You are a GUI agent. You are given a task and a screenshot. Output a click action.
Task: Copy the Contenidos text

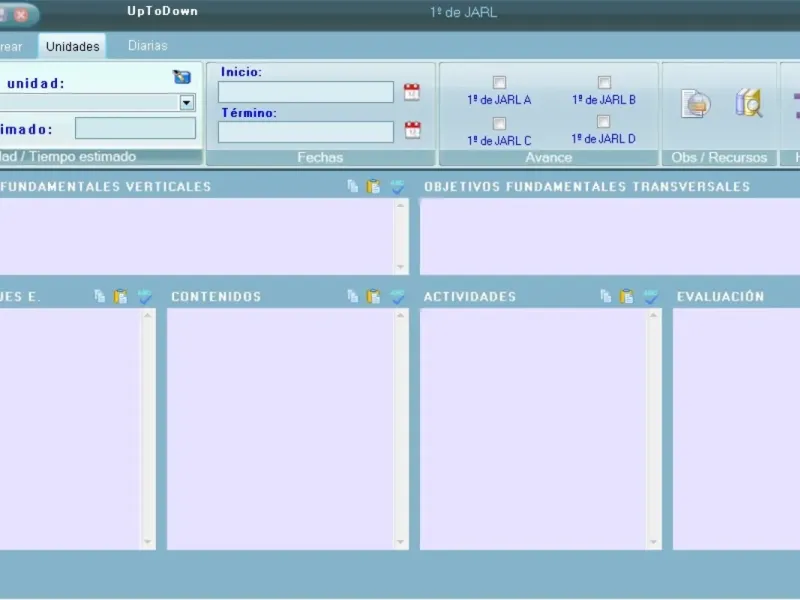tap(353, 296)
